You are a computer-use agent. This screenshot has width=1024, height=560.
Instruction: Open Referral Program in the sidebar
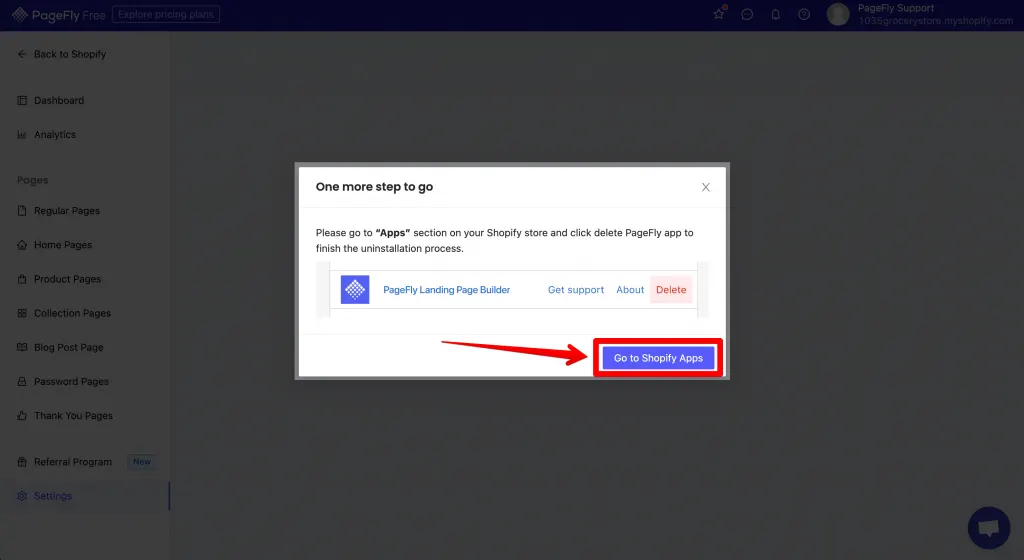point(72,462)
